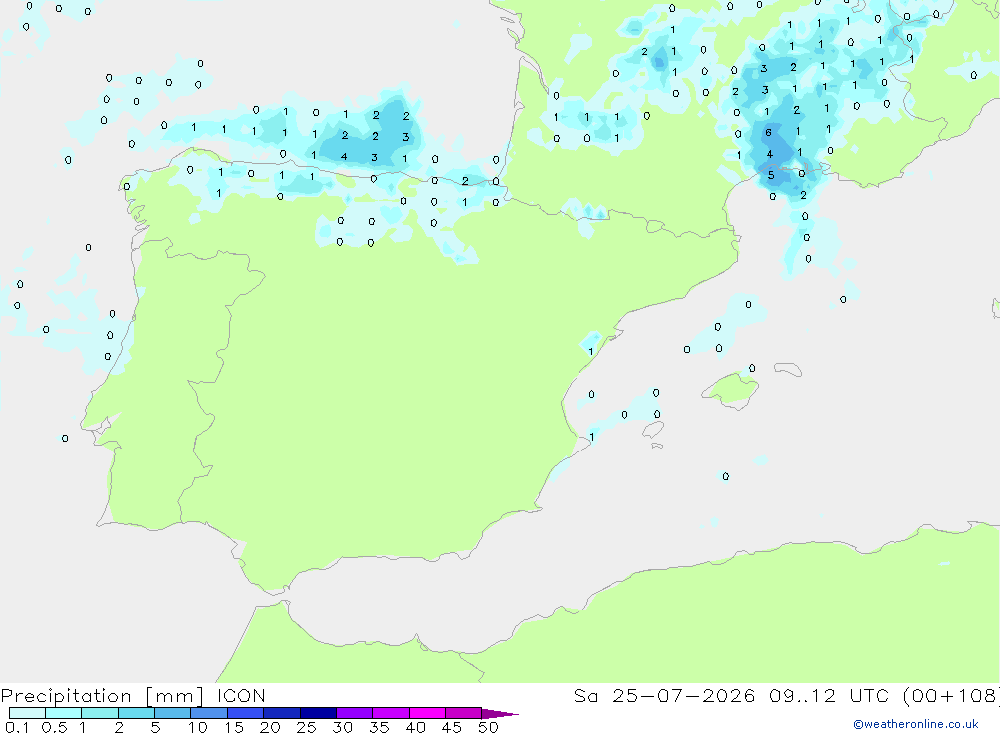The height and width of the screenshot is (733, 1000).
Task: Click the '5' precipitation value on the map
Action: click(x=770, y=175)
